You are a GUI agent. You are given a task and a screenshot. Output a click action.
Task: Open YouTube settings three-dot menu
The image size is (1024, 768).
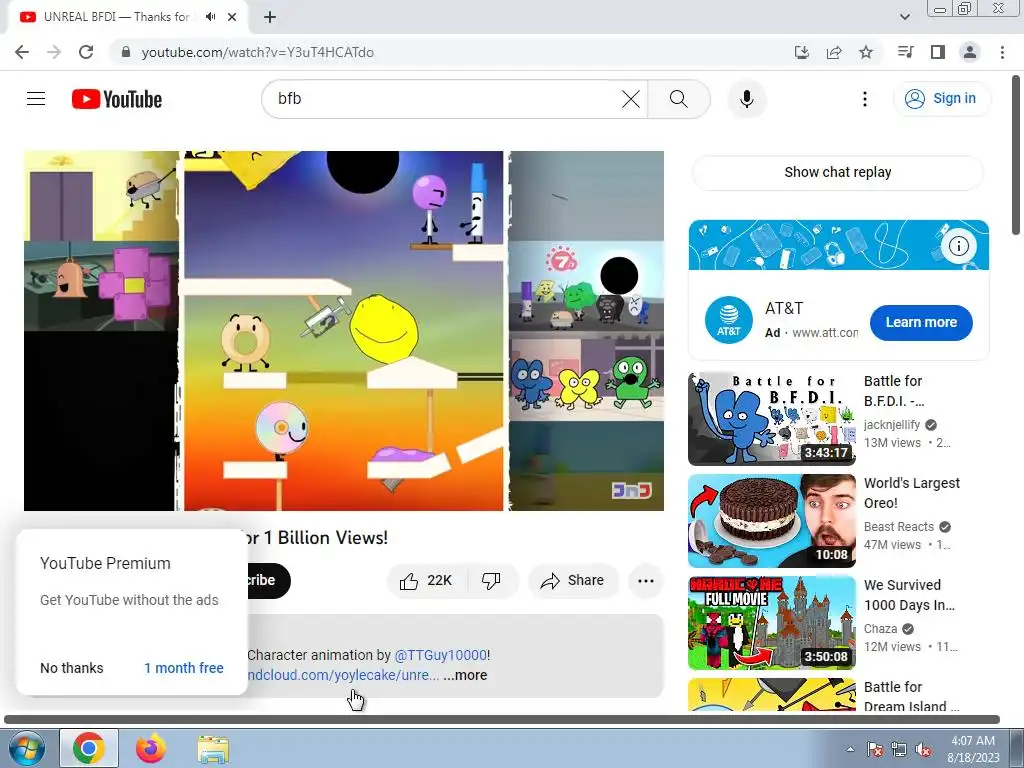[x=865, y=99]
